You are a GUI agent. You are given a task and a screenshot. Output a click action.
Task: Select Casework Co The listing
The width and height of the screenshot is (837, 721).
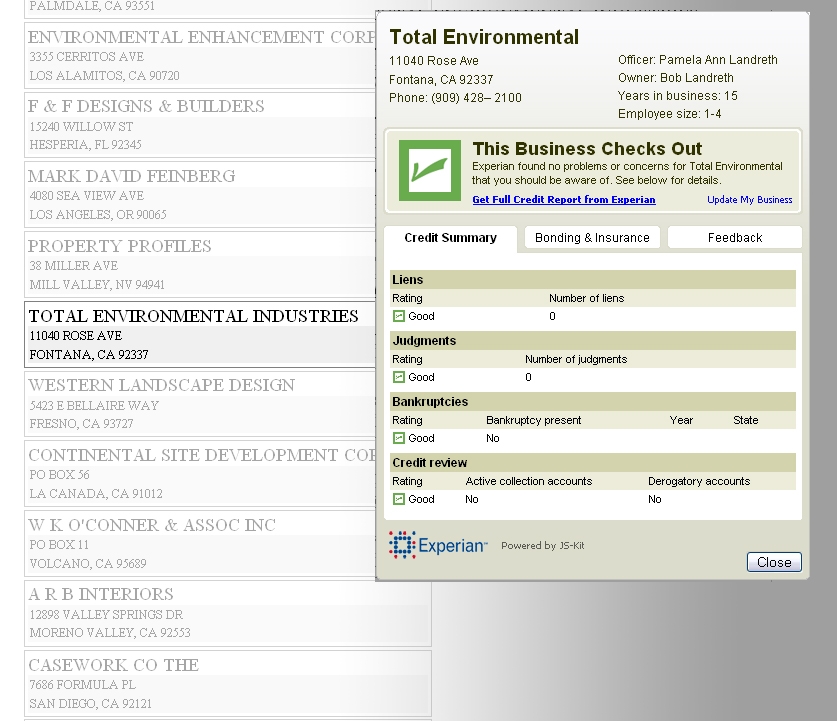228,683
